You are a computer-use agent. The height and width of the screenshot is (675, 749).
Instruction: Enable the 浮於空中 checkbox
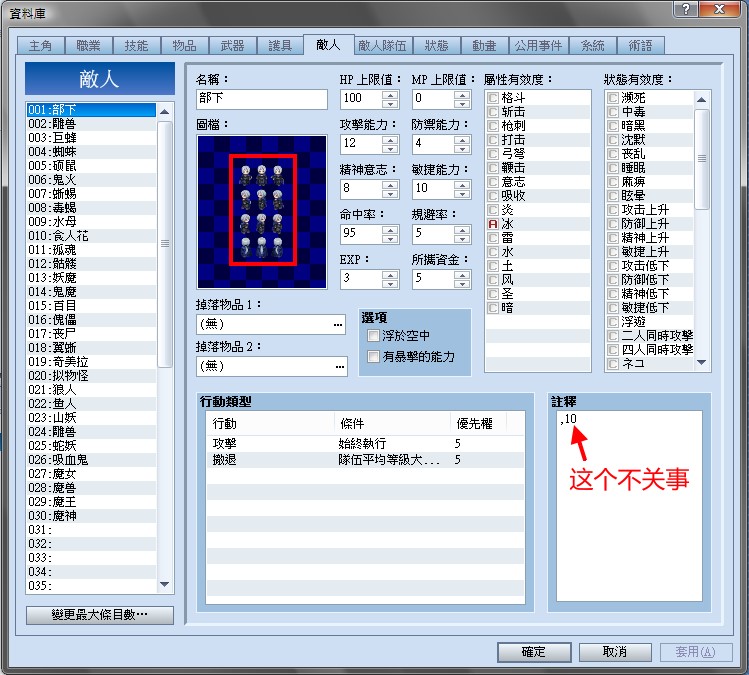pos(374,336)
